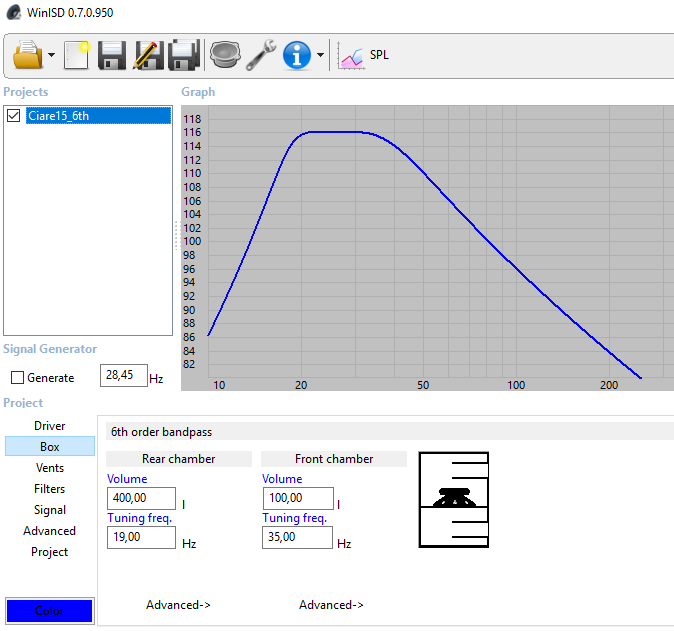The width and height of the screenshot is (674, 631).
Task: Select the Ciare15_6th project entry
Action: tap(98, 116)
